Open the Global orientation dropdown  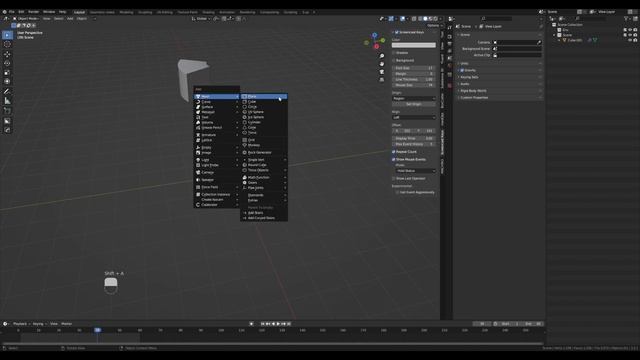[200, 18]
